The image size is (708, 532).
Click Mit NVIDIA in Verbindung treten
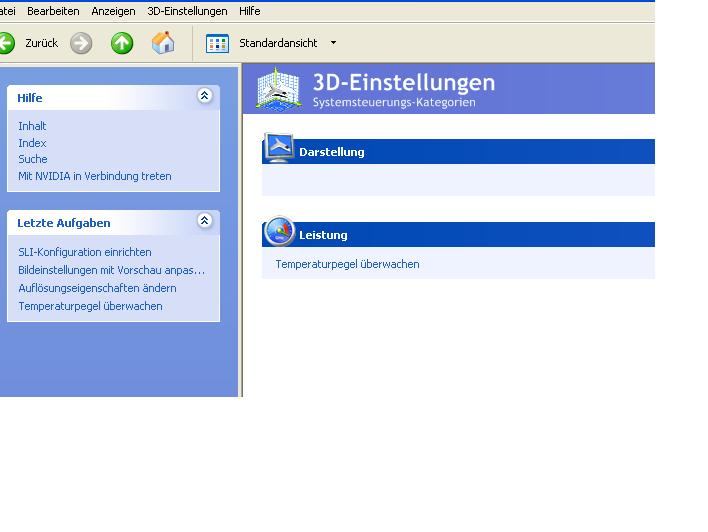coord(95,176)
